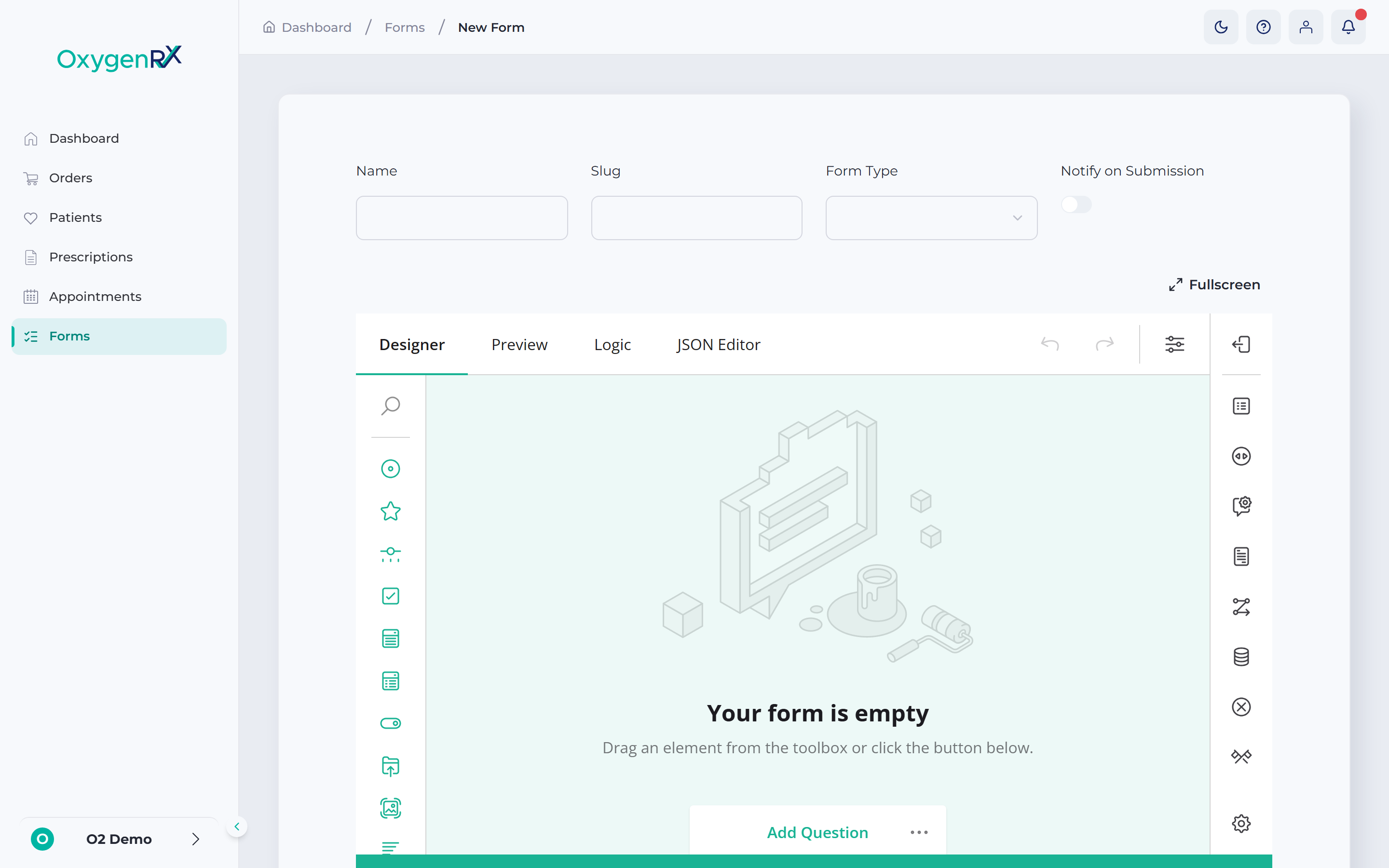Image resolution: width=1389 pixels, height=868 pixels.
Task: Switch to the JSON Editor tab
Action: pyautogui.click(x=718, y=344)
